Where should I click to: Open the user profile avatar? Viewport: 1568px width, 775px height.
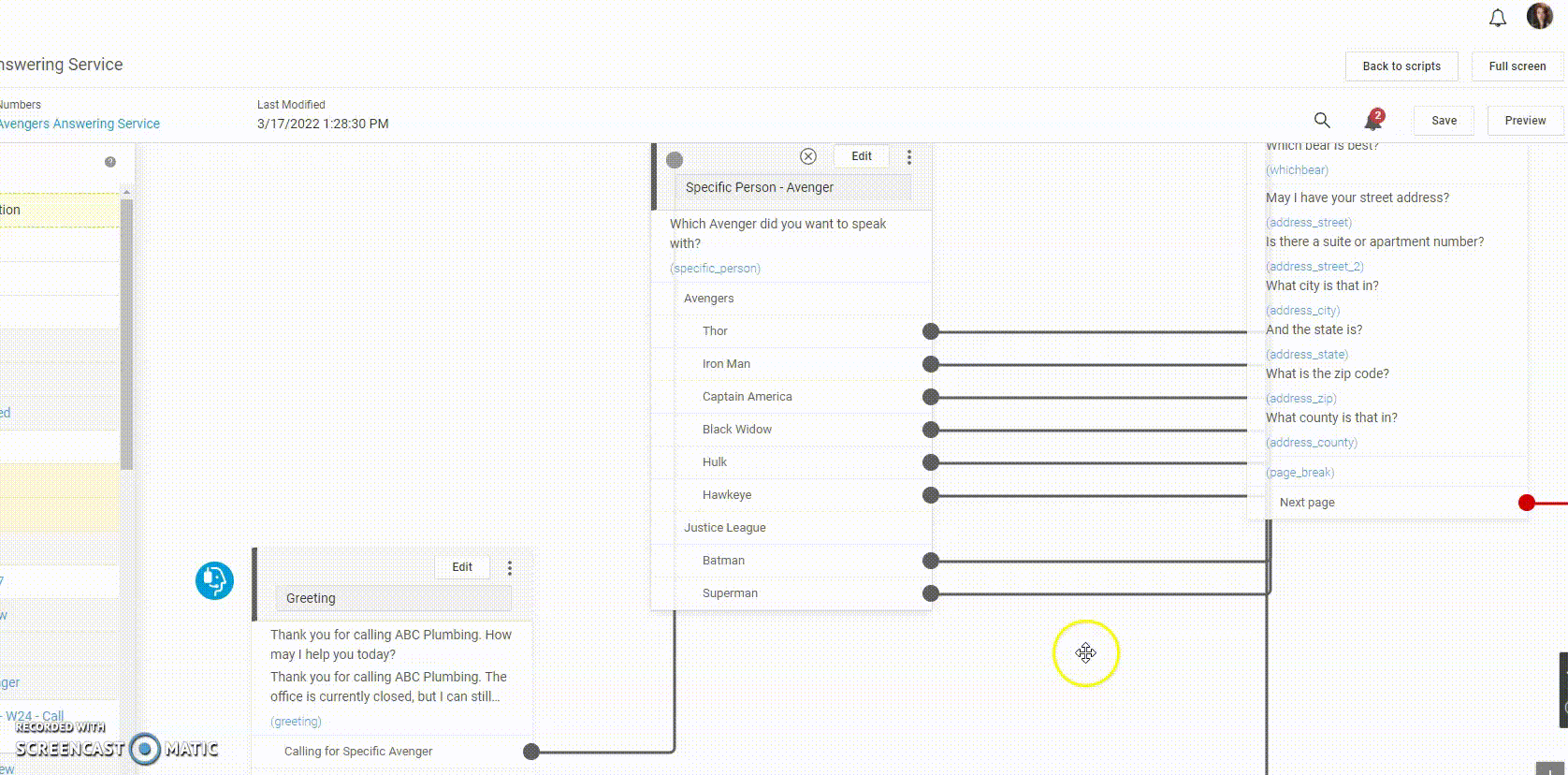coord(1539,16)
